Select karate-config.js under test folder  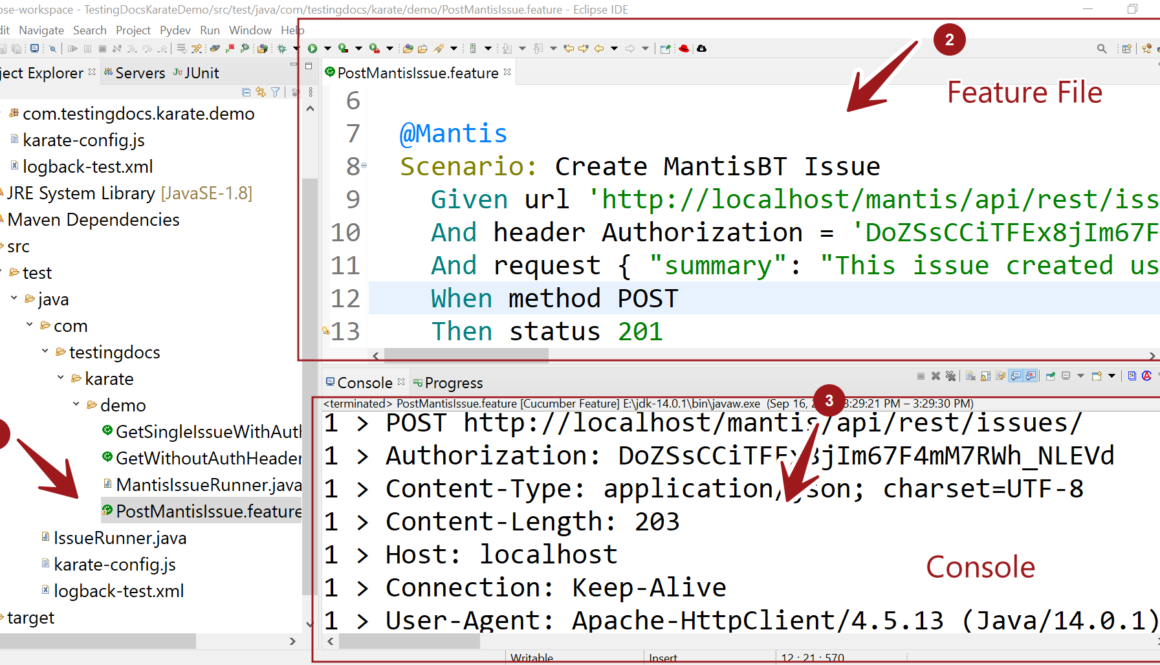pos(114,565)
